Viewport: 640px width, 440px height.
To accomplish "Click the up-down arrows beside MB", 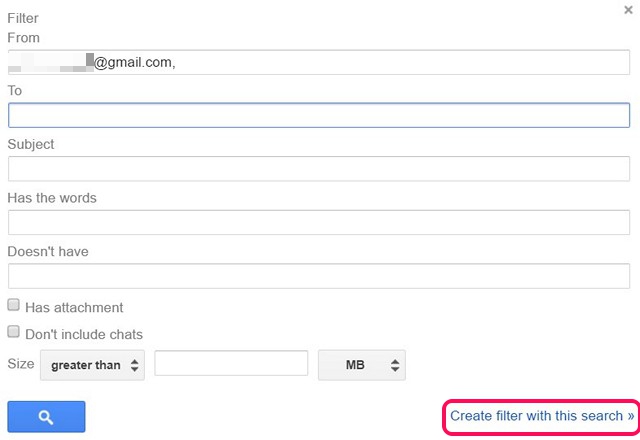I will [395, 365].
